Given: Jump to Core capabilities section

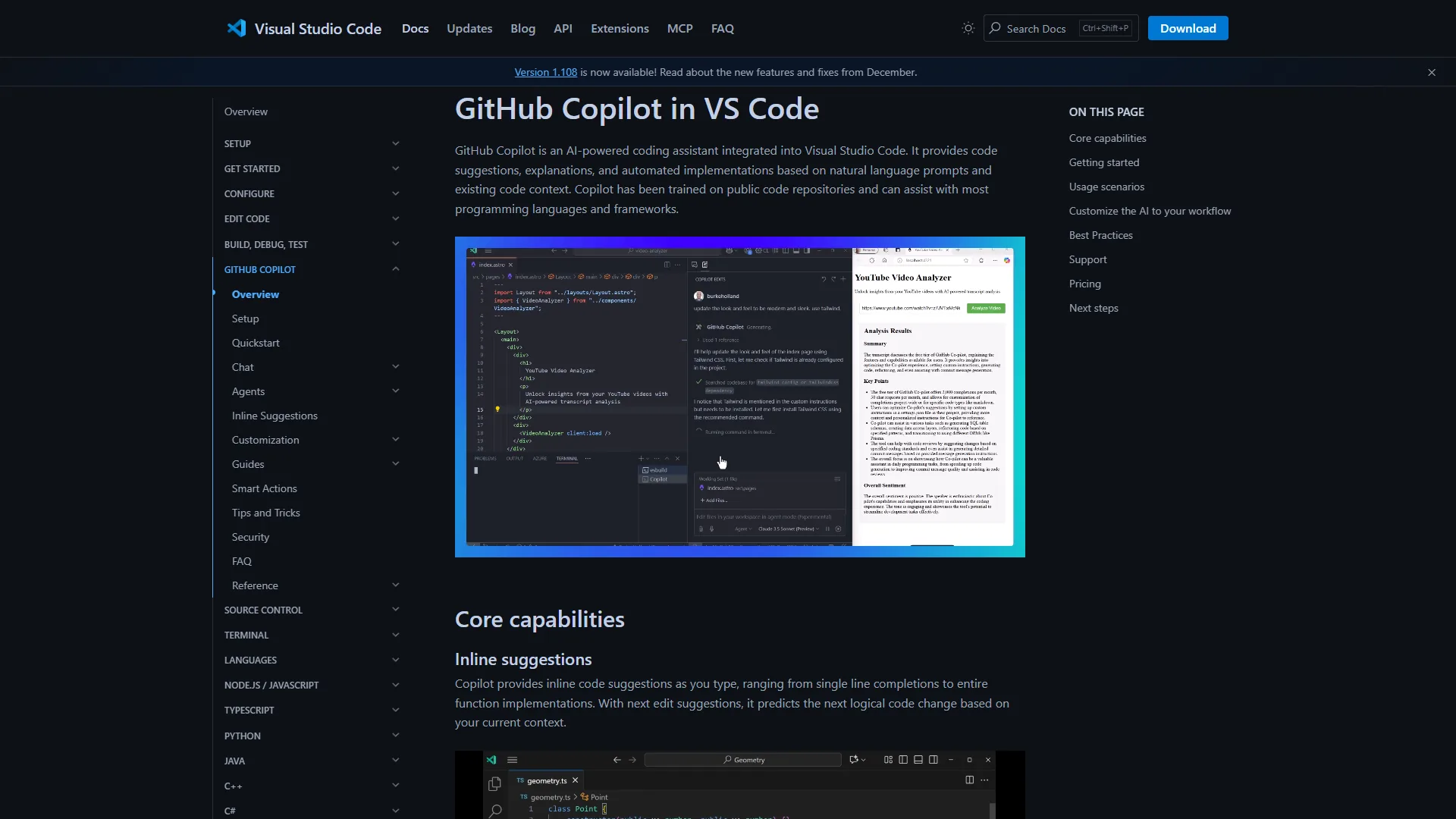Looking at the screenshot, I should tap(1107, 138).
